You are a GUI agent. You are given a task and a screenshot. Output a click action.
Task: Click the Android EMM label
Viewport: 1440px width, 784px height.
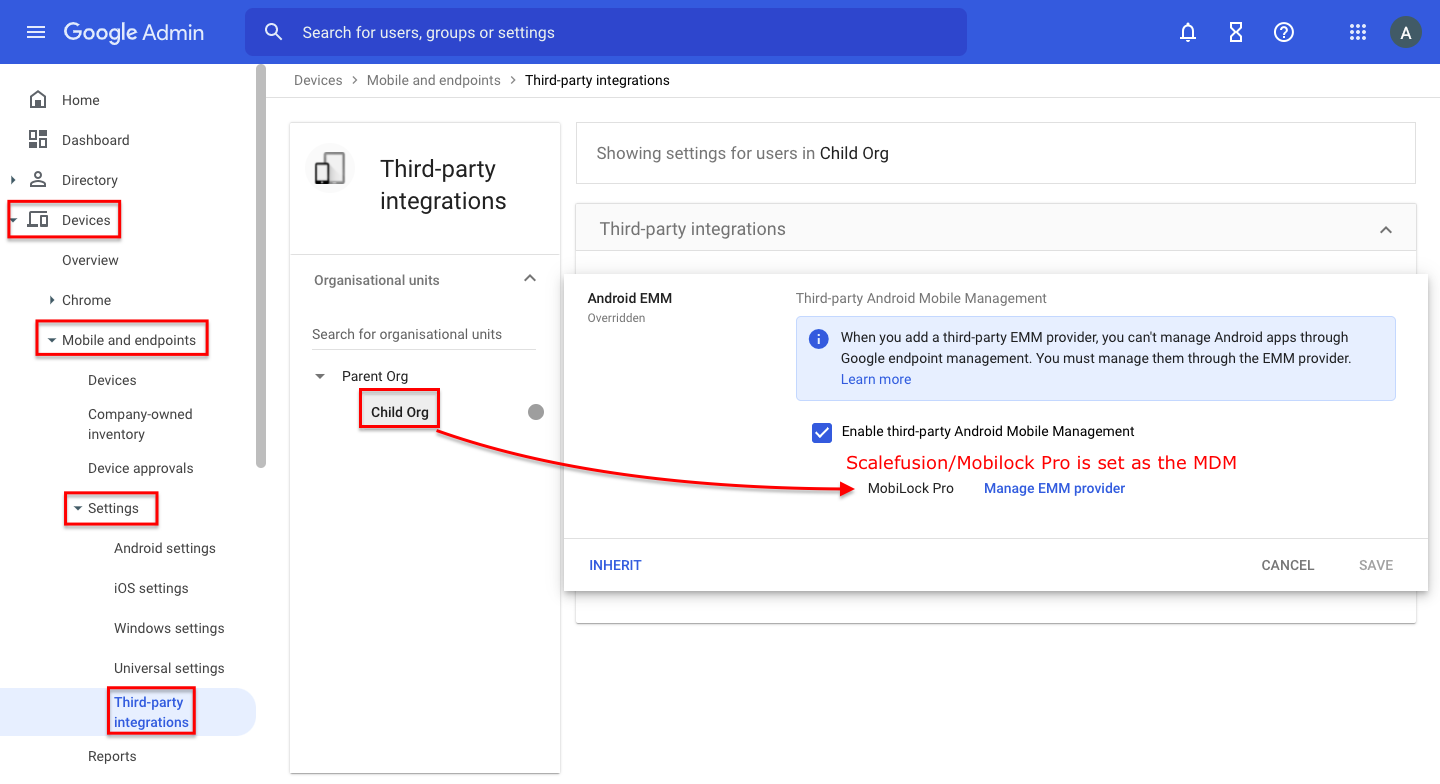coord(630,298)
